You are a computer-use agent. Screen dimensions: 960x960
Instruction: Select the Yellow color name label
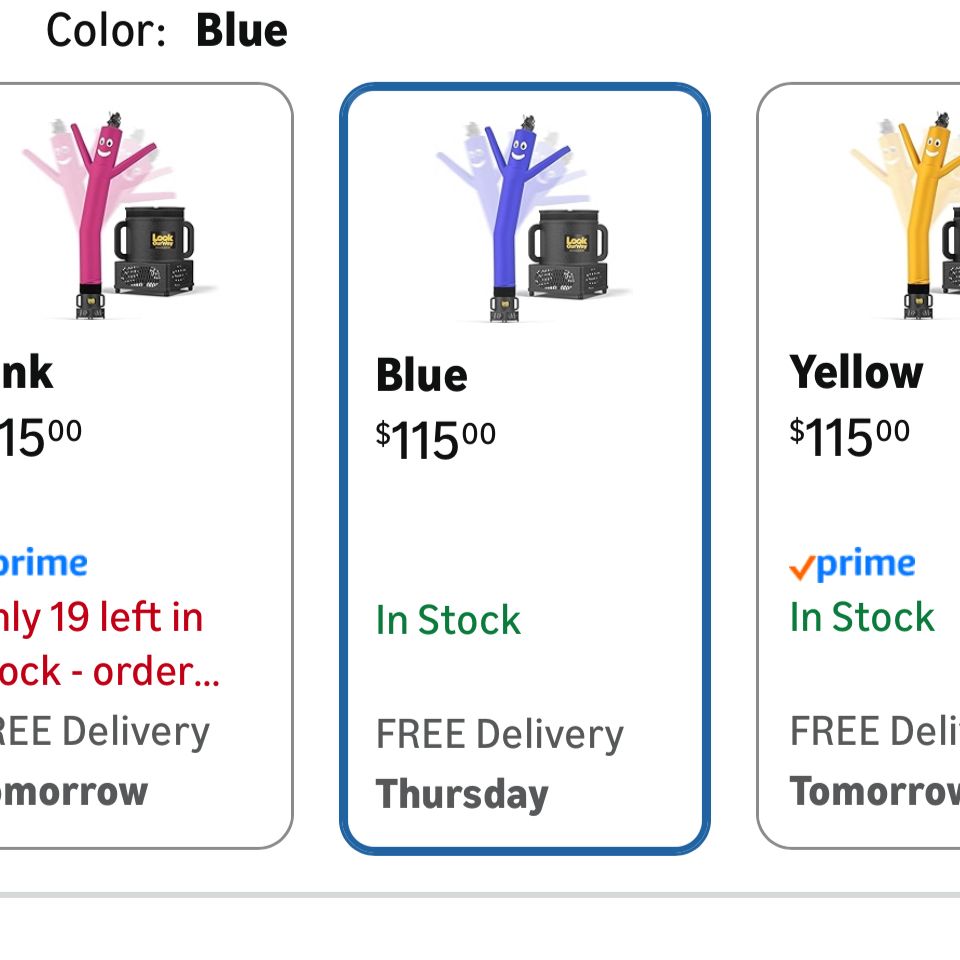856,372
